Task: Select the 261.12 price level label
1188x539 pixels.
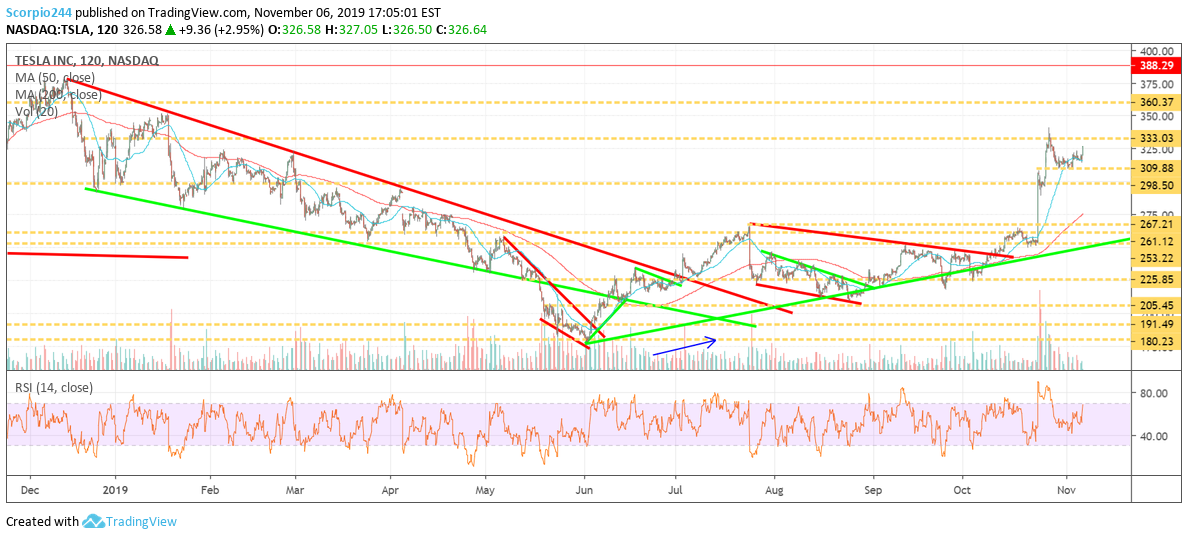Action: pos(1157,242)
